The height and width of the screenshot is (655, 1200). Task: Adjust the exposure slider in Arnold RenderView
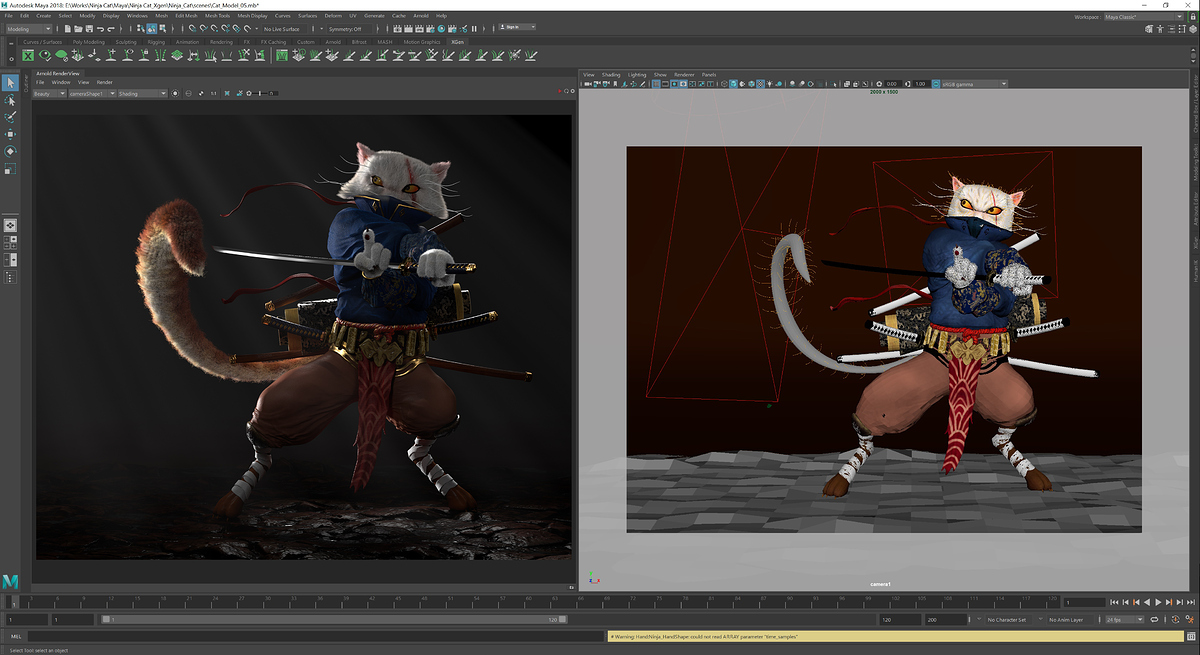[x=262, y=93]
